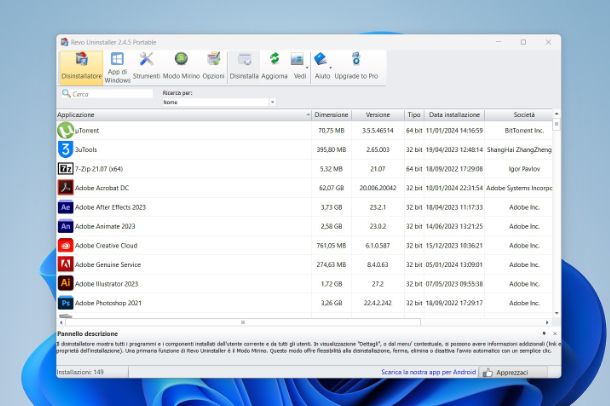Select the 3uTools application icon
610x406 pixels.
click(65, 149)
